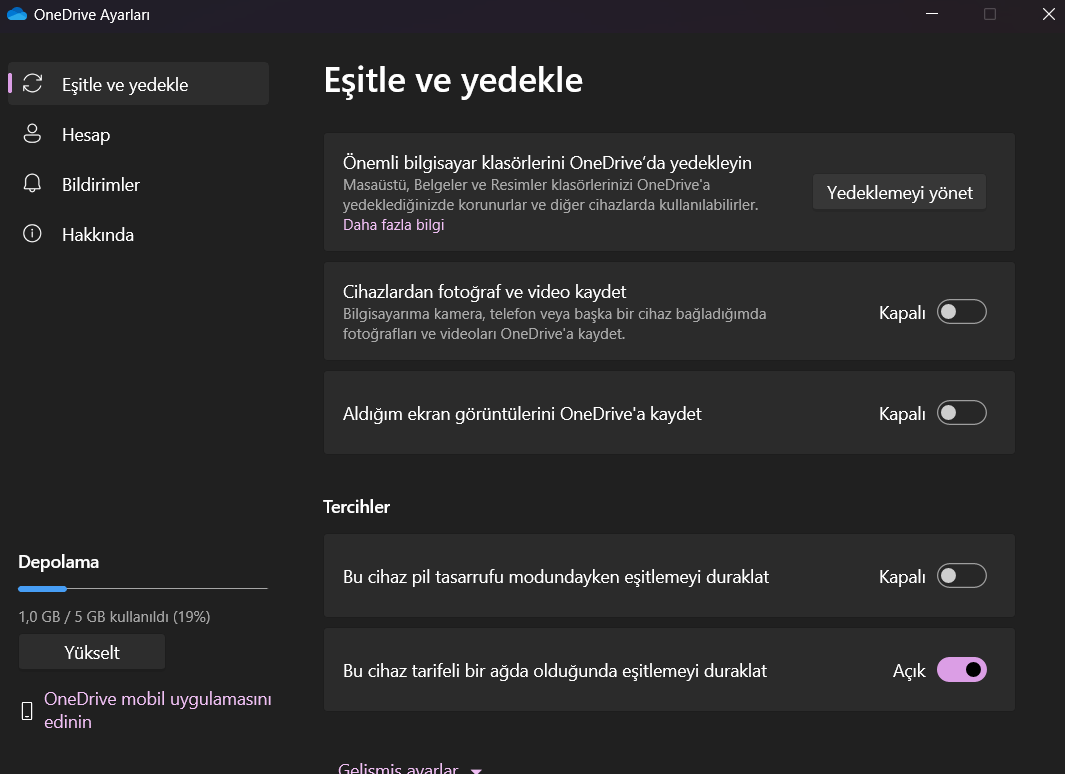1065x774 pixels.
Task: Expand Gelişmiş ayarlar section
Action: 410,769
